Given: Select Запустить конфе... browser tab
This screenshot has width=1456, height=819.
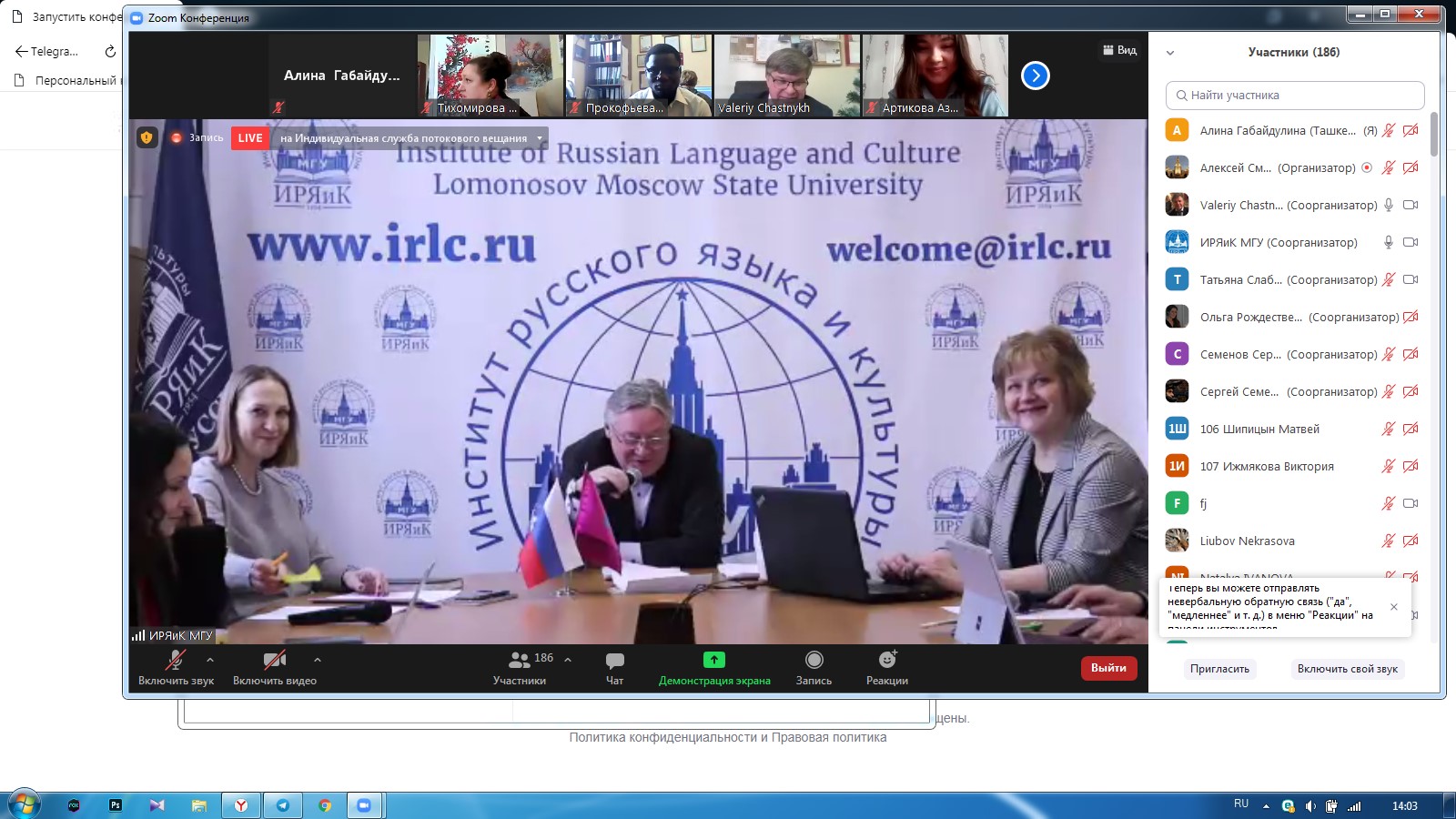Looking at the screenshot, I should pos(66,16).
